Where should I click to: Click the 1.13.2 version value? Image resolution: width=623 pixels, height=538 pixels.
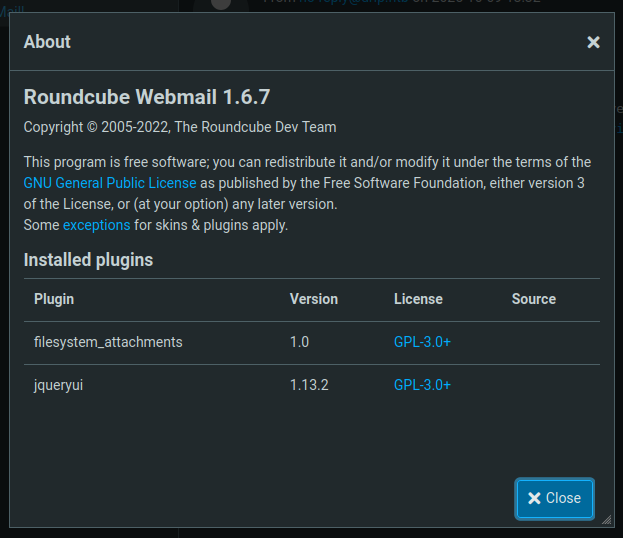pos(309,385)
